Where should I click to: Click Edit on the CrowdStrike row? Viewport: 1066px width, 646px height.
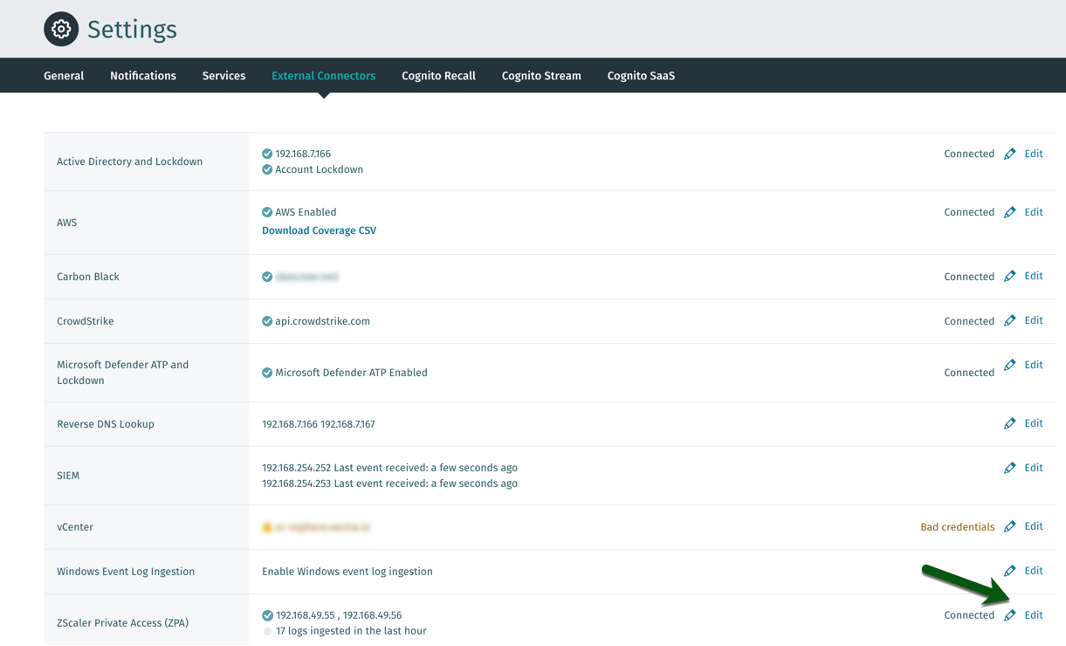pyautogui.click(x=1033, y=321)
